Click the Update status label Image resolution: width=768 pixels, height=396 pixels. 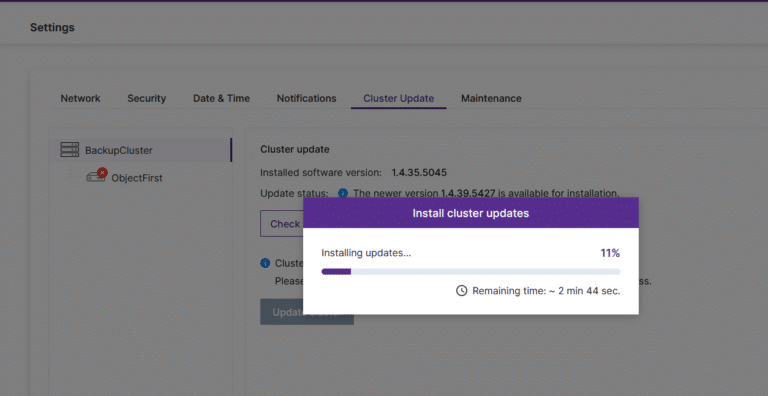click(294, 193)
